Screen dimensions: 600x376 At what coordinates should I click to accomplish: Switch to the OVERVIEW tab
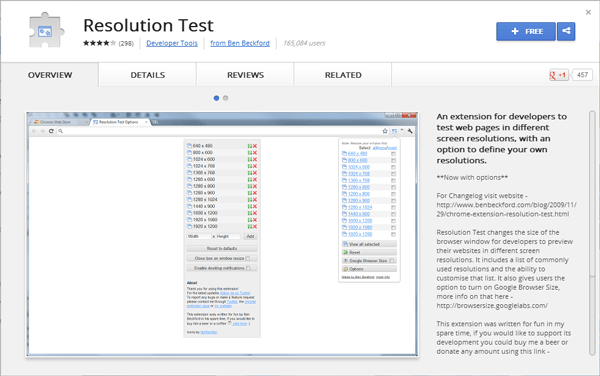[x=50, y=75]
